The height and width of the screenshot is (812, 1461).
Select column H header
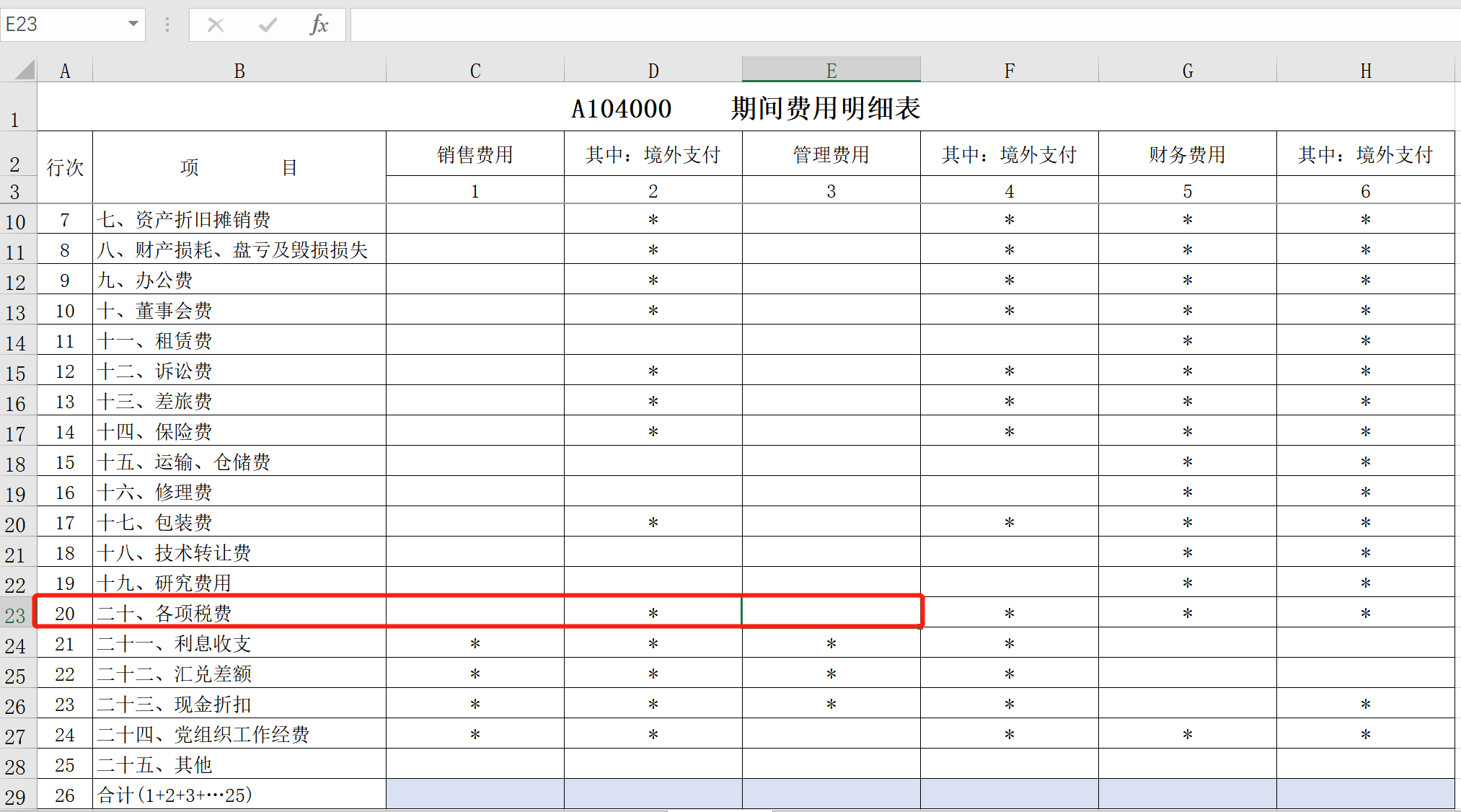tap(1365, 71)
